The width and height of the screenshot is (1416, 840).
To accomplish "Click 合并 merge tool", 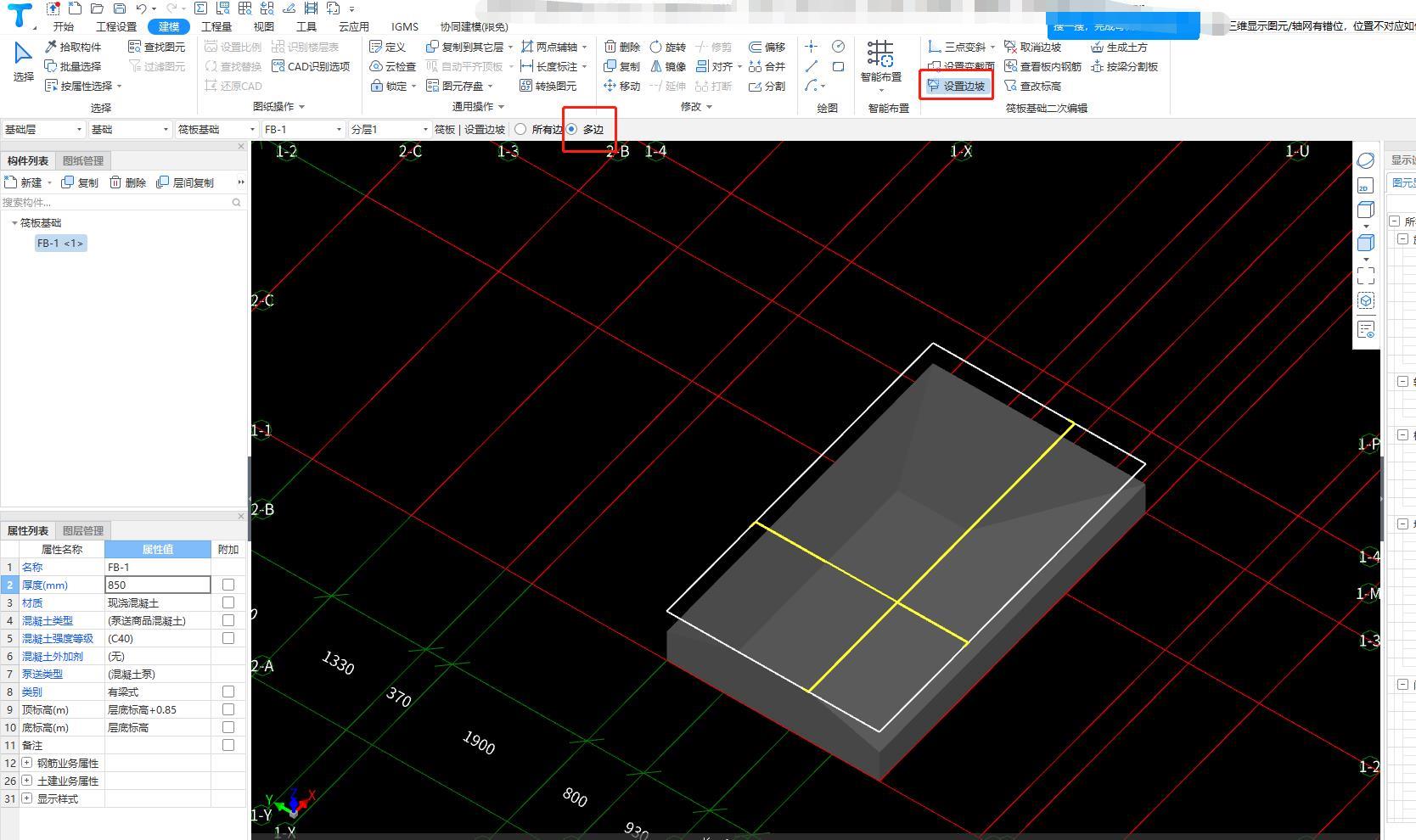I will 767,66.
